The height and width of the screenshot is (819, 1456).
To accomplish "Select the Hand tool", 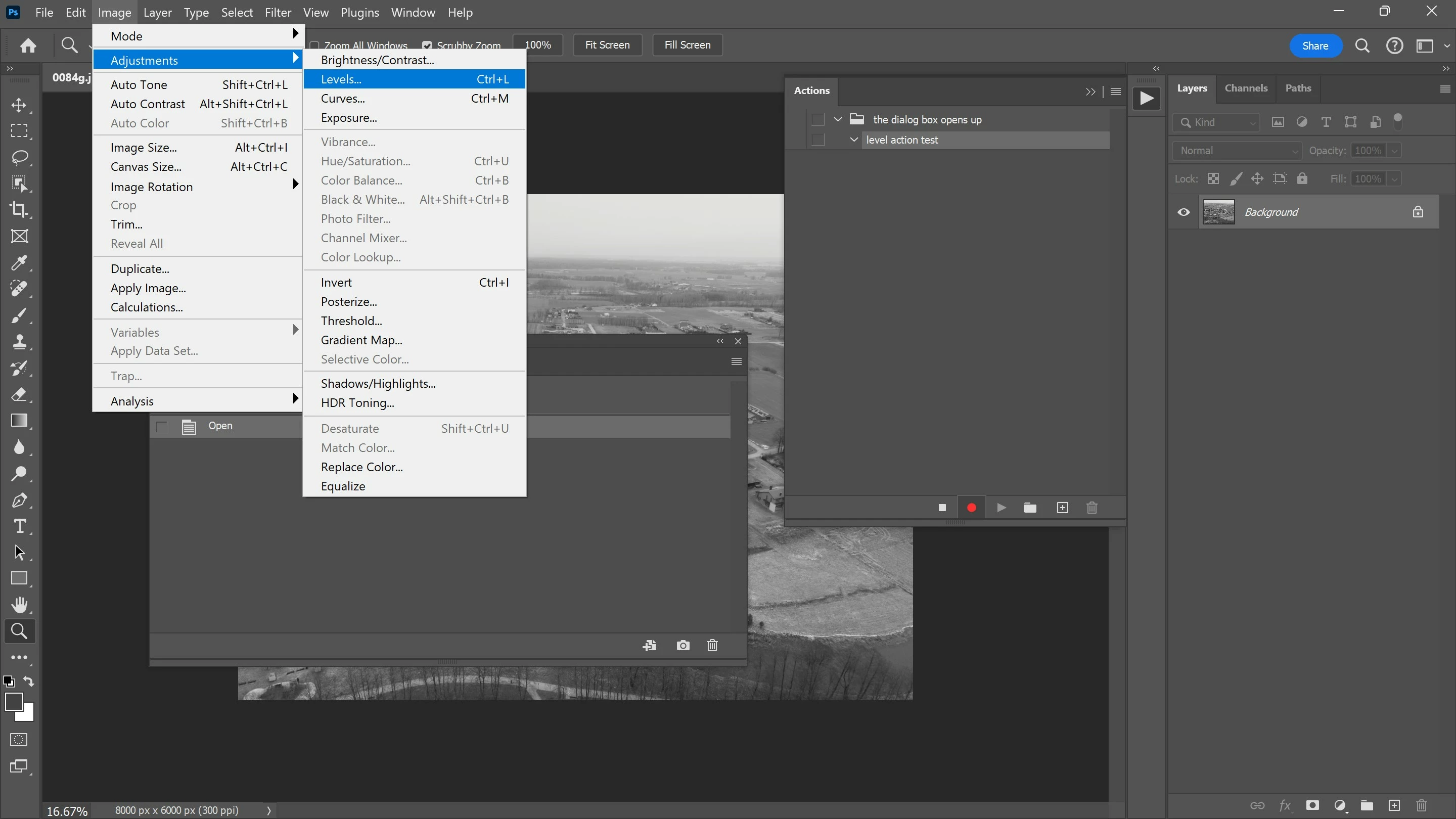I will point(19,605).
